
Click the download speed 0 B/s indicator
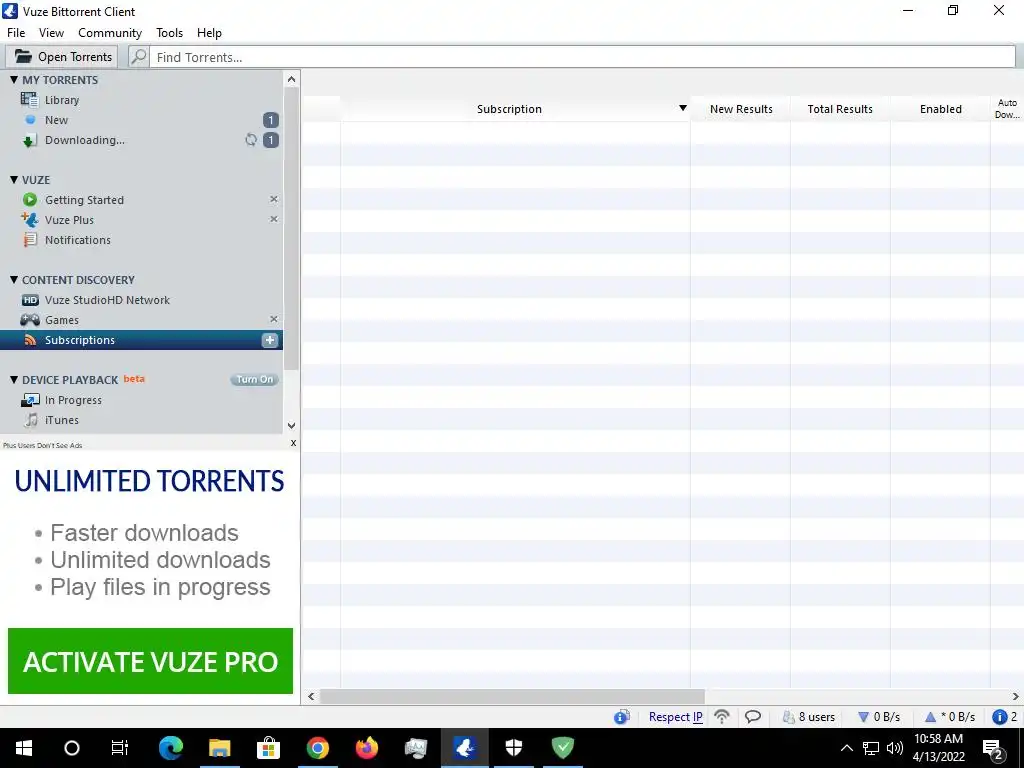click(x=879, y=717)
